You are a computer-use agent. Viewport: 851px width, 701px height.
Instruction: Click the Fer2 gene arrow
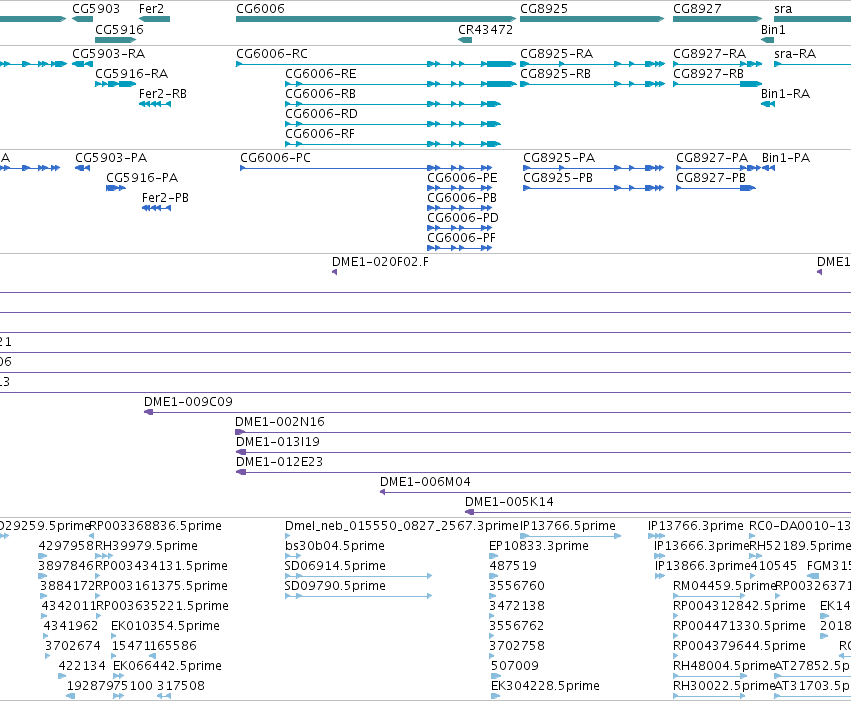tap(154, 19)
